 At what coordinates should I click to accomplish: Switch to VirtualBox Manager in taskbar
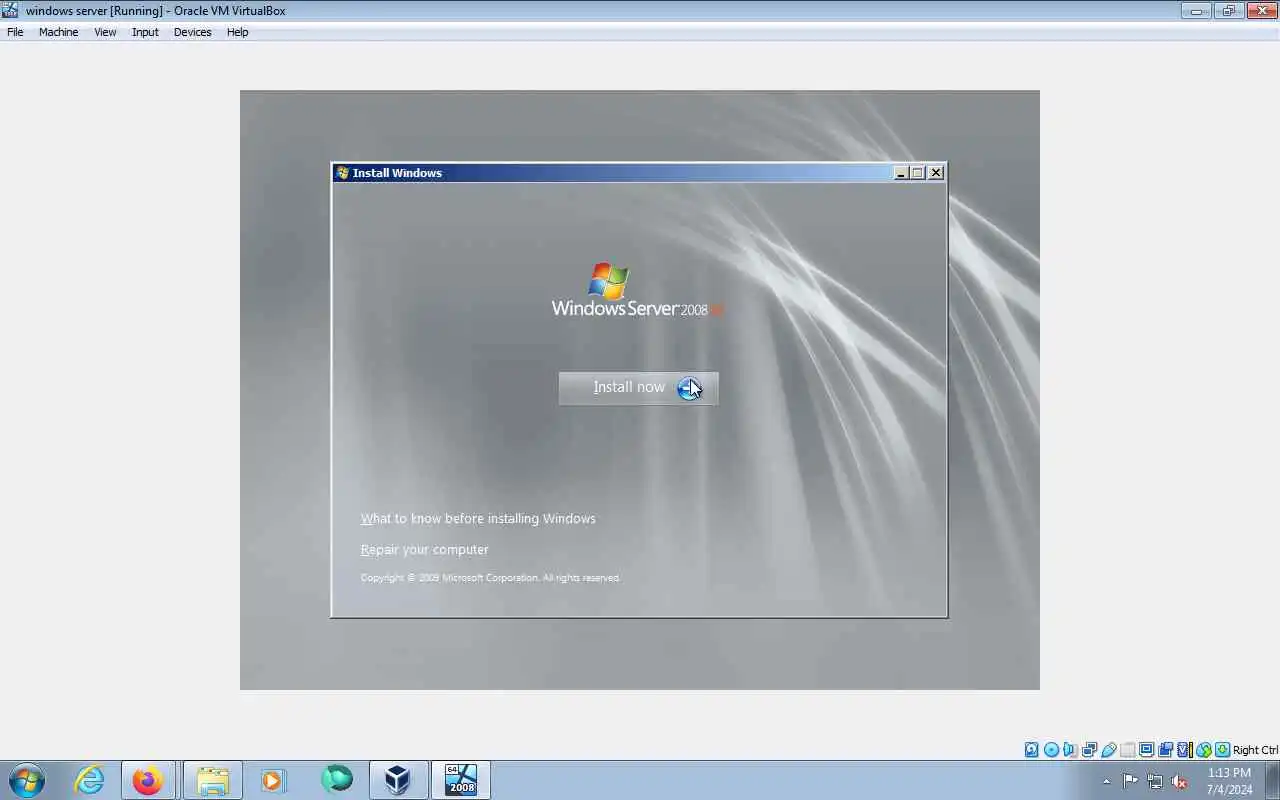click(398, 780)
